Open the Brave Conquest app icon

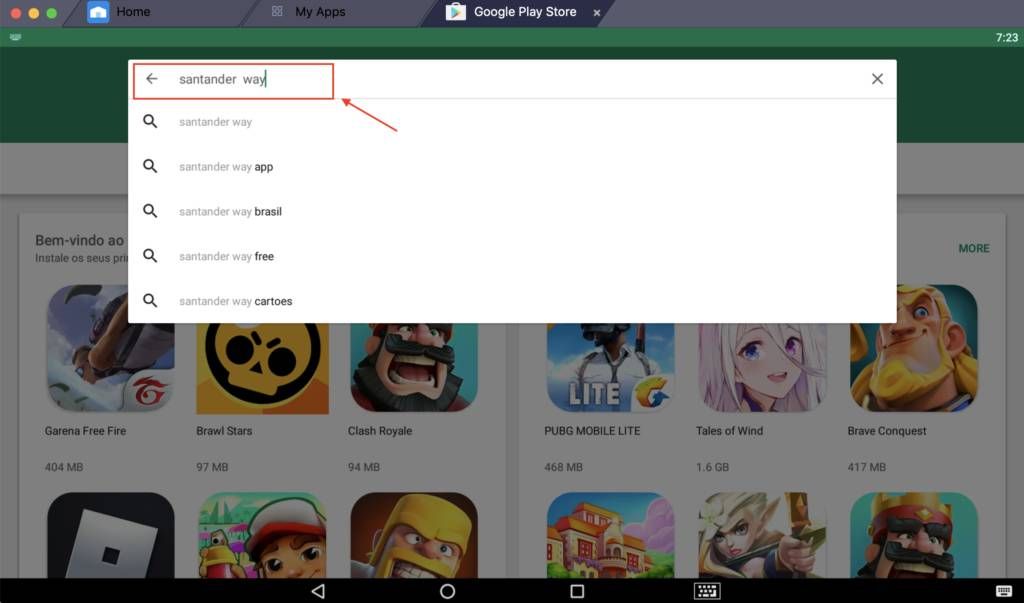914,348
